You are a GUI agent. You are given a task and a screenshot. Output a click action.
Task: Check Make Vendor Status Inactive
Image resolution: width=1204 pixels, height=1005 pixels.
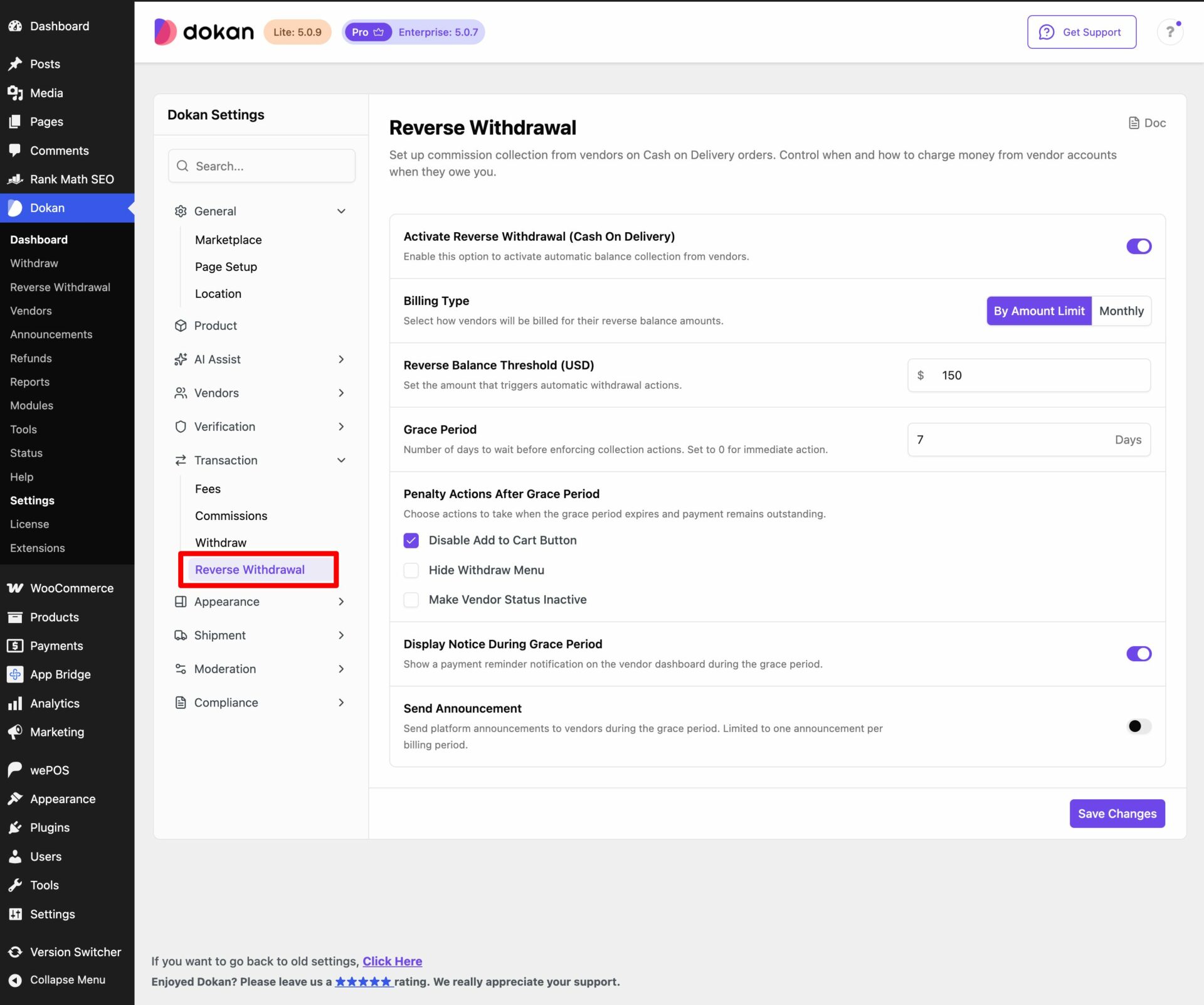pos(411,600)
